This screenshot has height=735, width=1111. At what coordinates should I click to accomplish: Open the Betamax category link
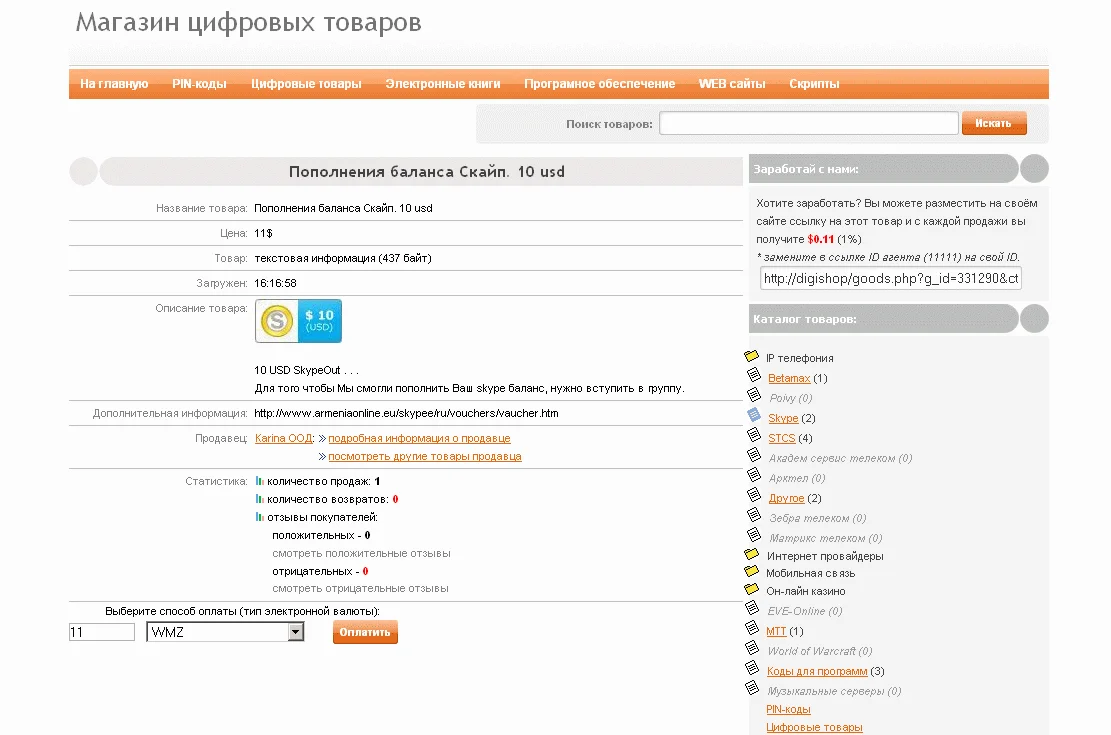point(789,378)
